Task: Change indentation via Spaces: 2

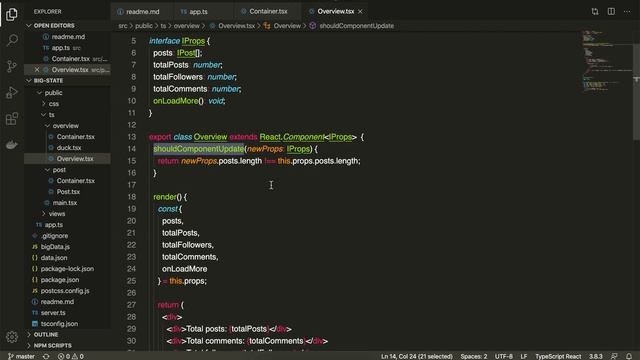Action: (473, 356)
